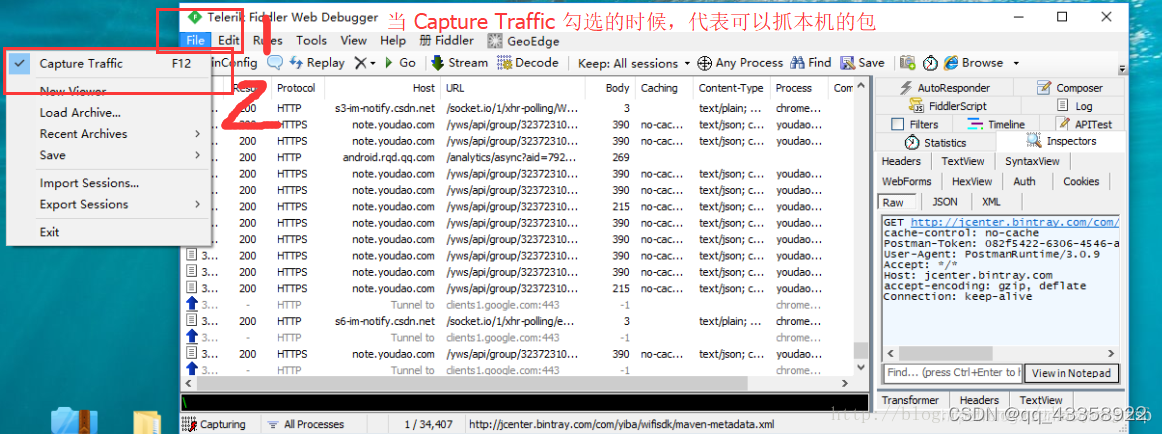Open the response Transformer tab

click(910, 400)
